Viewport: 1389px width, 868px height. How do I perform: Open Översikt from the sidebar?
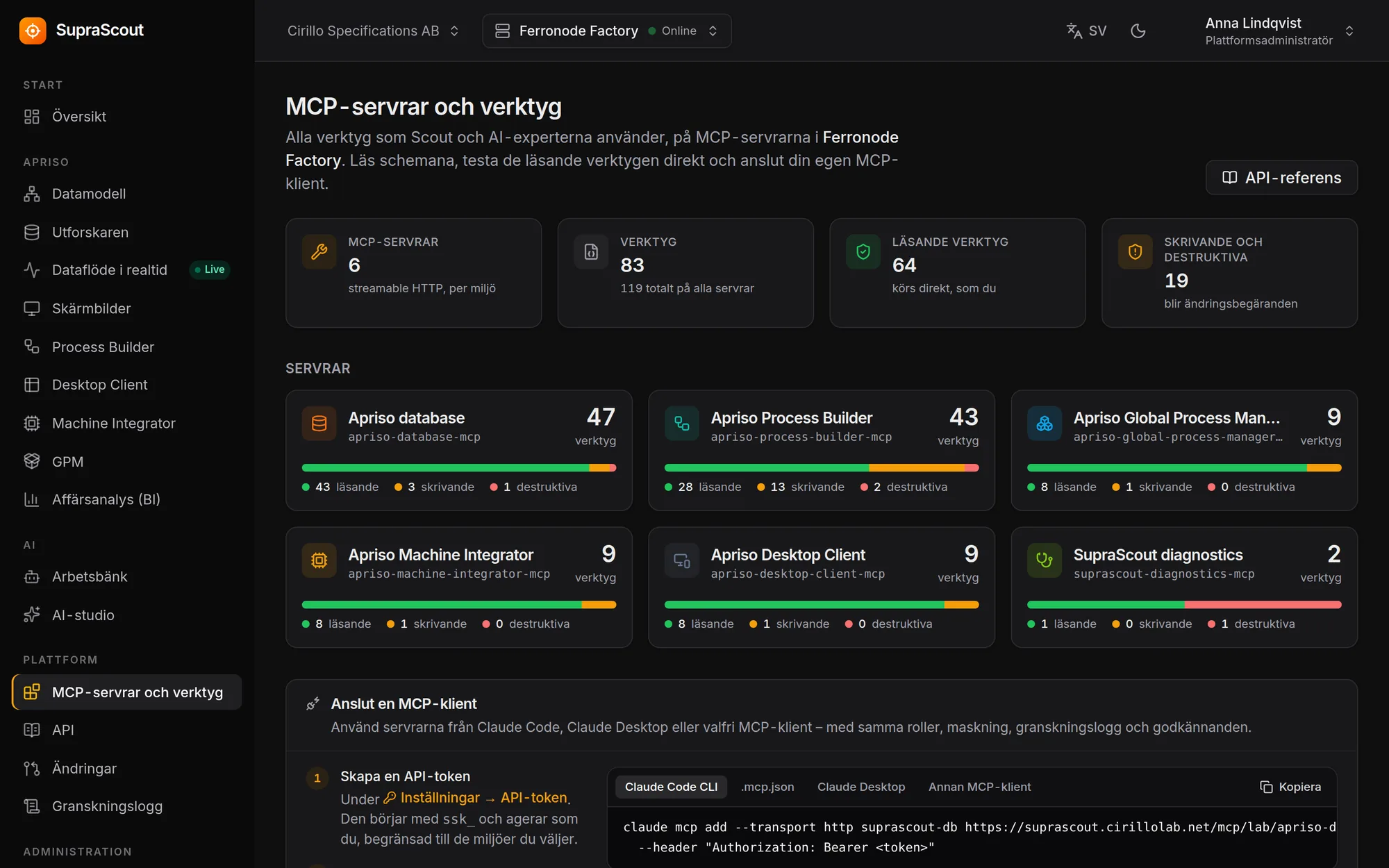click(126, 117)
